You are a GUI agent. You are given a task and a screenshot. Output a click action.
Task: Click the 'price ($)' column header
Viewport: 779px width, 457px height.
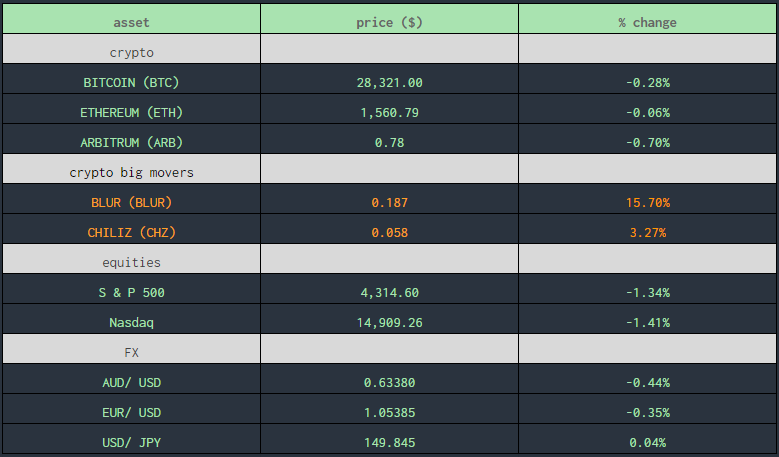pos(390,19)
